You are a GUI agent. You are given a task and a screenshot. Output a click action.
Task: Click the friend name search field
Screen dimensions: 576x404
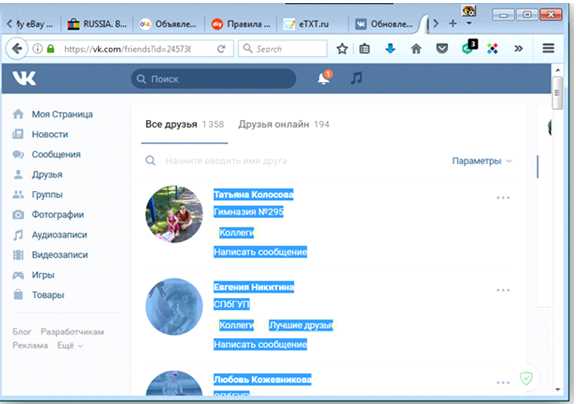pos(226,161)
